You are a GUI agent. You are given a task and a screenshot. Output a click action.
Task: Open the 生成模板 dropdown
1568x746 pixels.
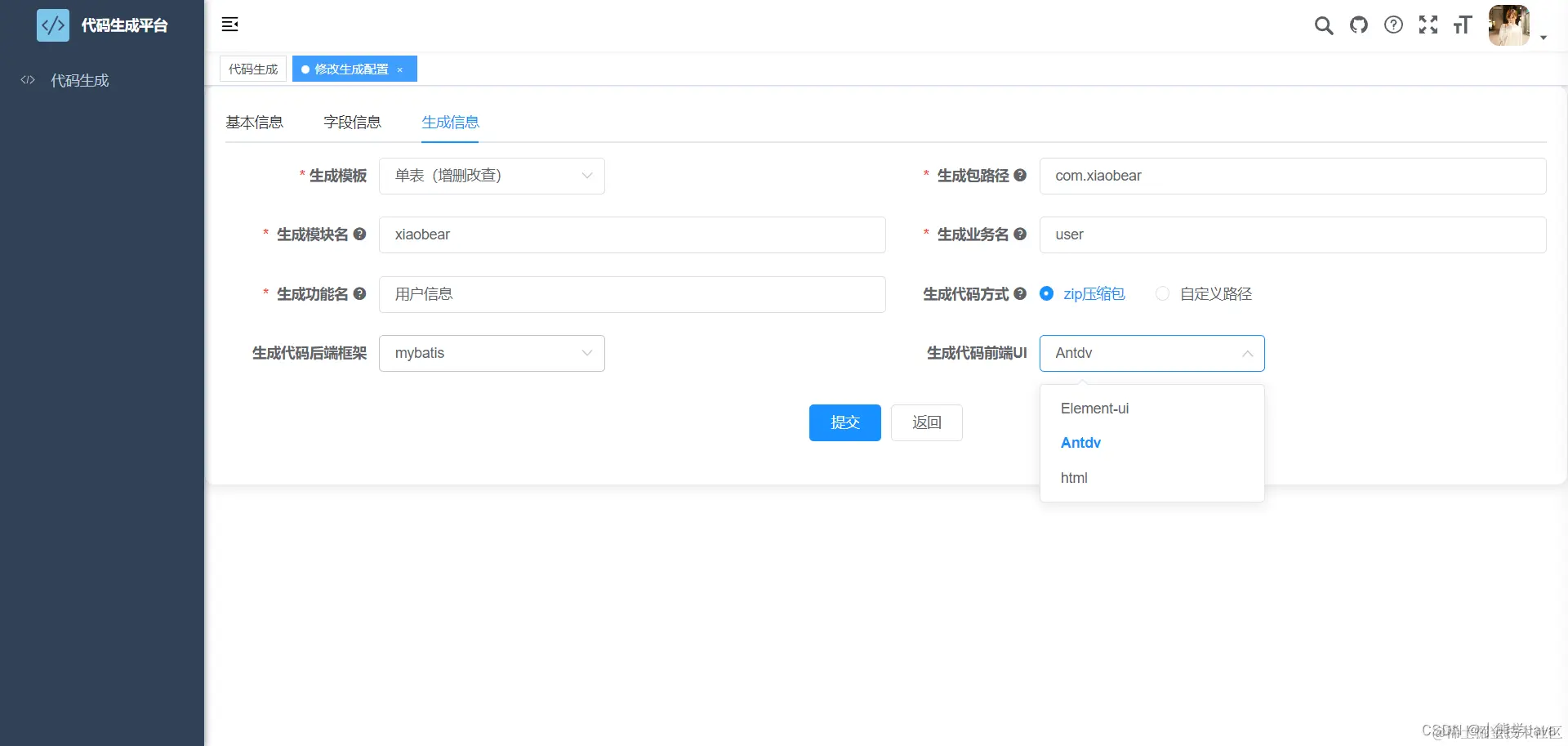click(x=492, y=176)
